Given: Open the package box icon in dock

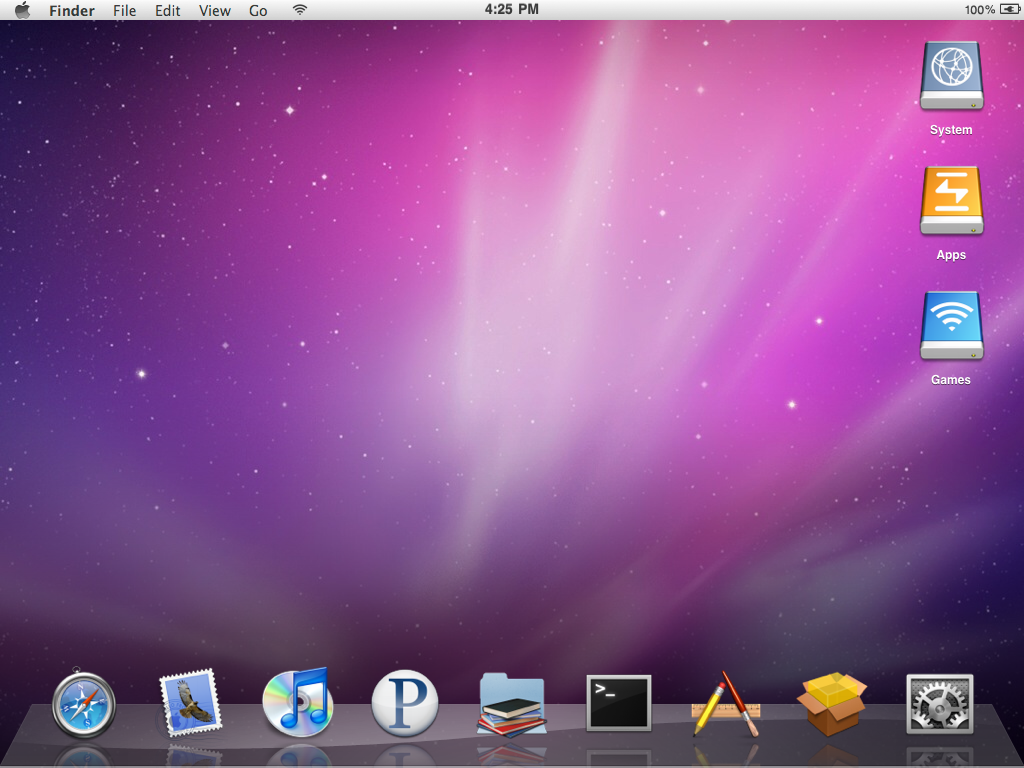Looking at the screenshot, I should click(x=832, y=704).
